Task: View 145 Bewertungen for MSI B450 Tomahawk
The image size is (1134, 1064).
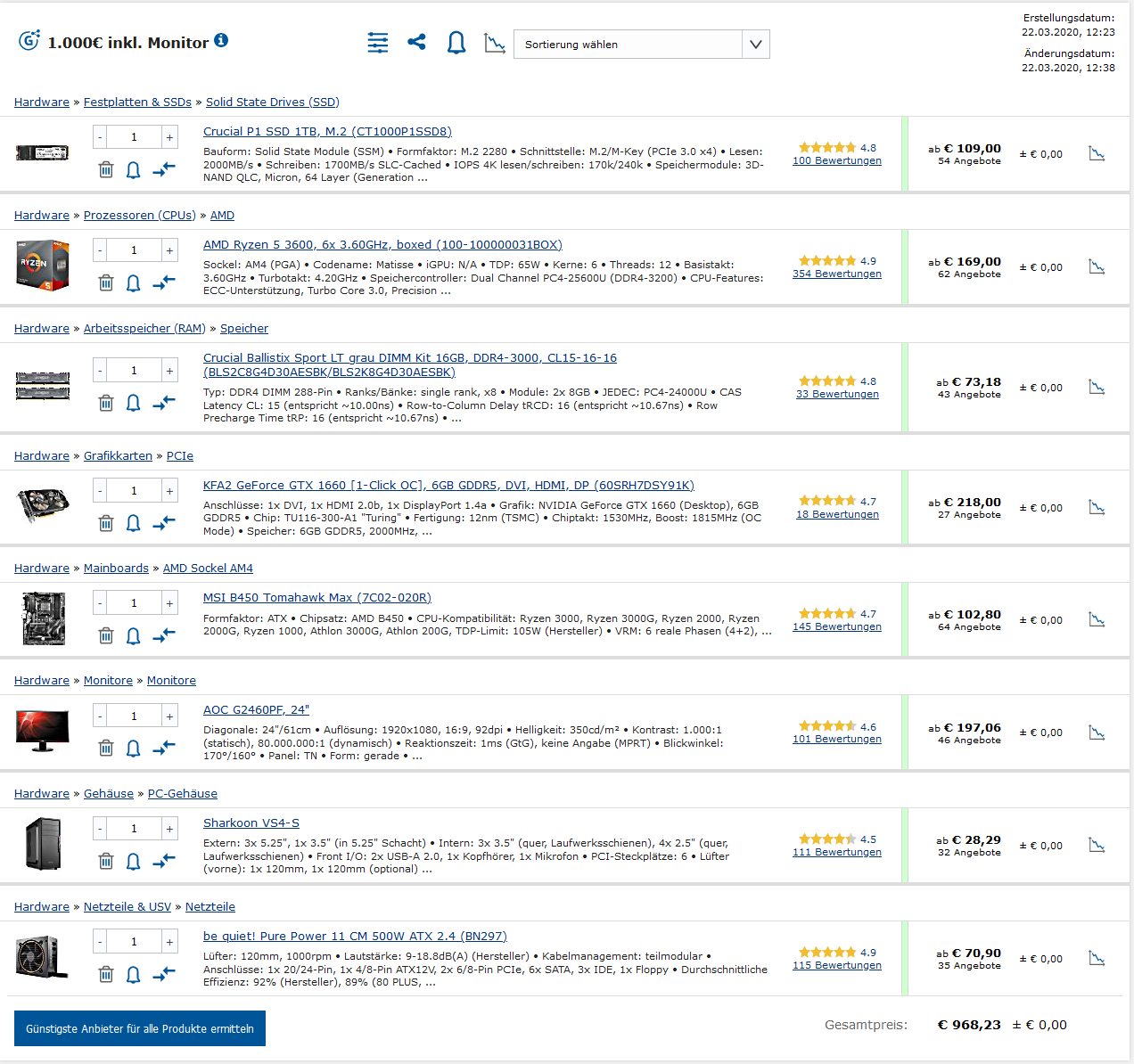Action: [x=837, y=626]
